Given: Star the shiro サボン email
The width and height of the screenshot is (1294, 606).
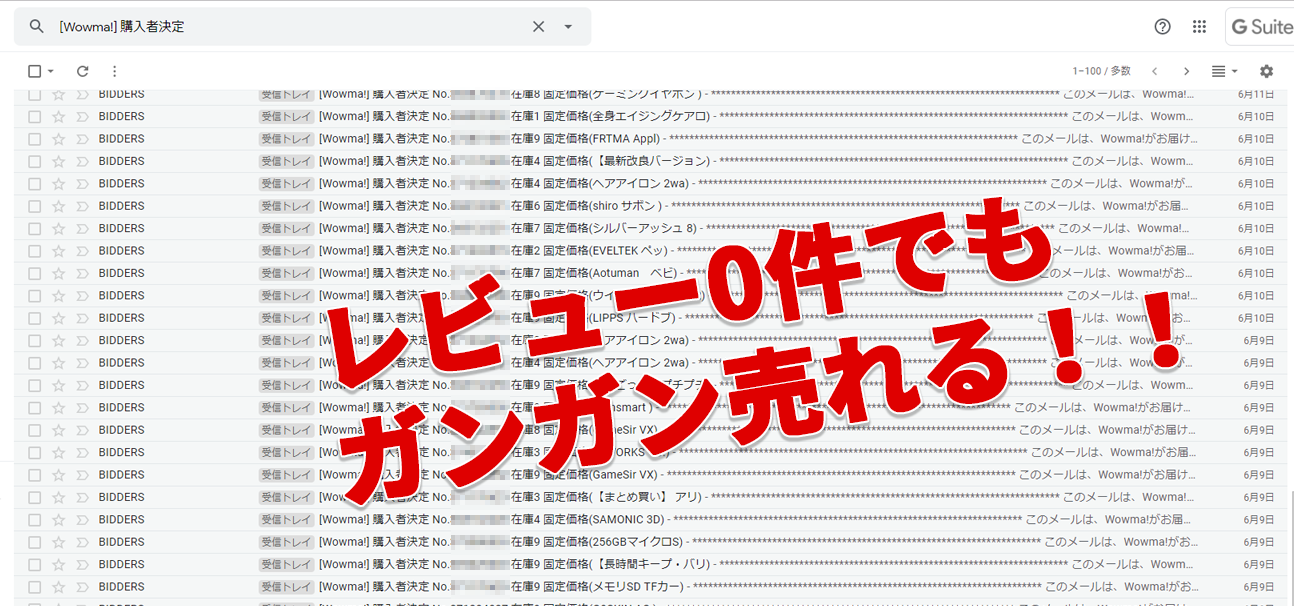Looking at the screenshot, I should tap(58, 206).
